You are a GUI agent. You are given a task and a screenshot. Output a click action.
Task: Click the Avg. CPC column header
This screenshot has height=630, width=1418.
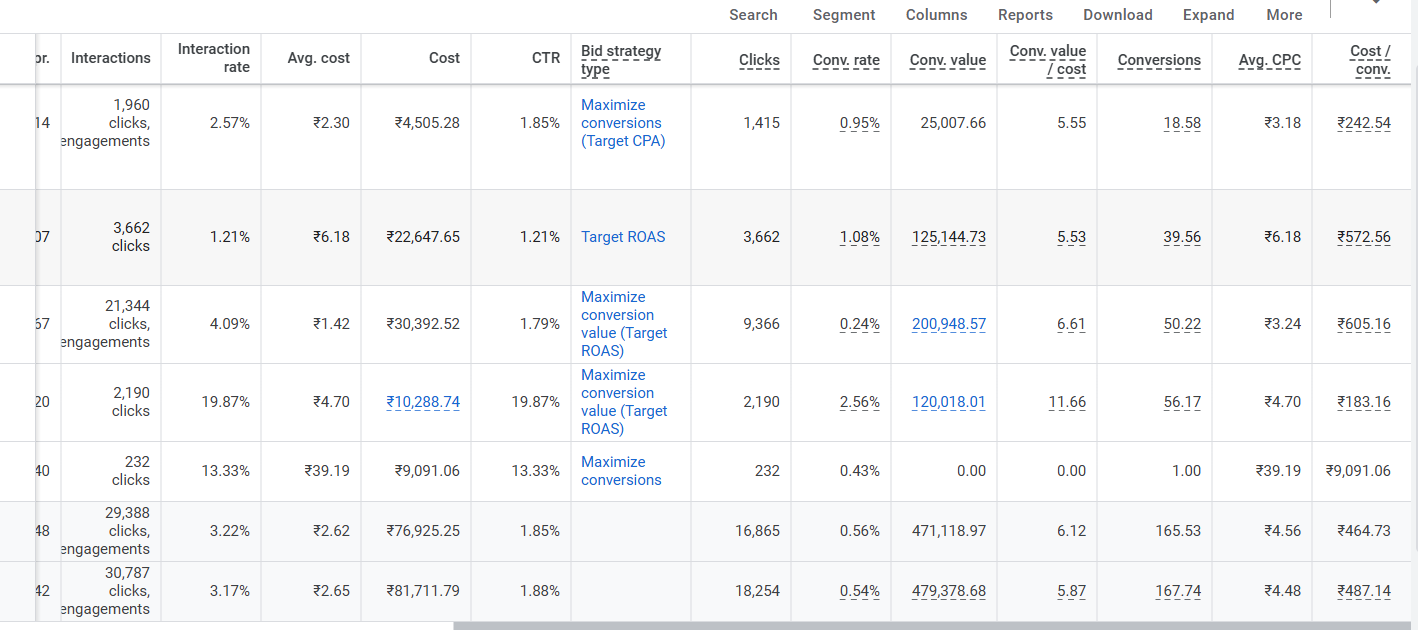point(1269,60)
